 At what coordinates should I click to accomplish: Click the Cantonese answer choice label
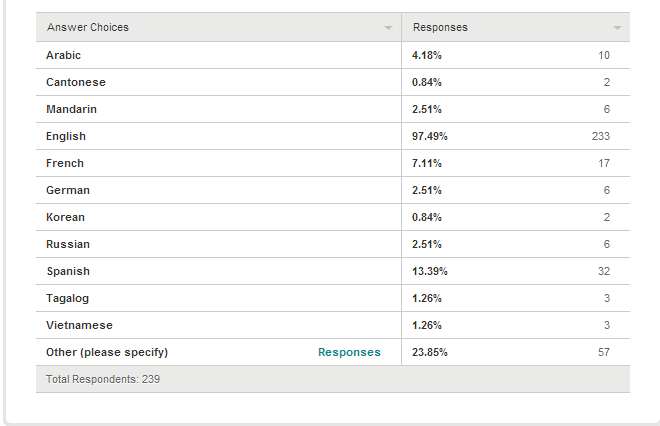(76, 82)
